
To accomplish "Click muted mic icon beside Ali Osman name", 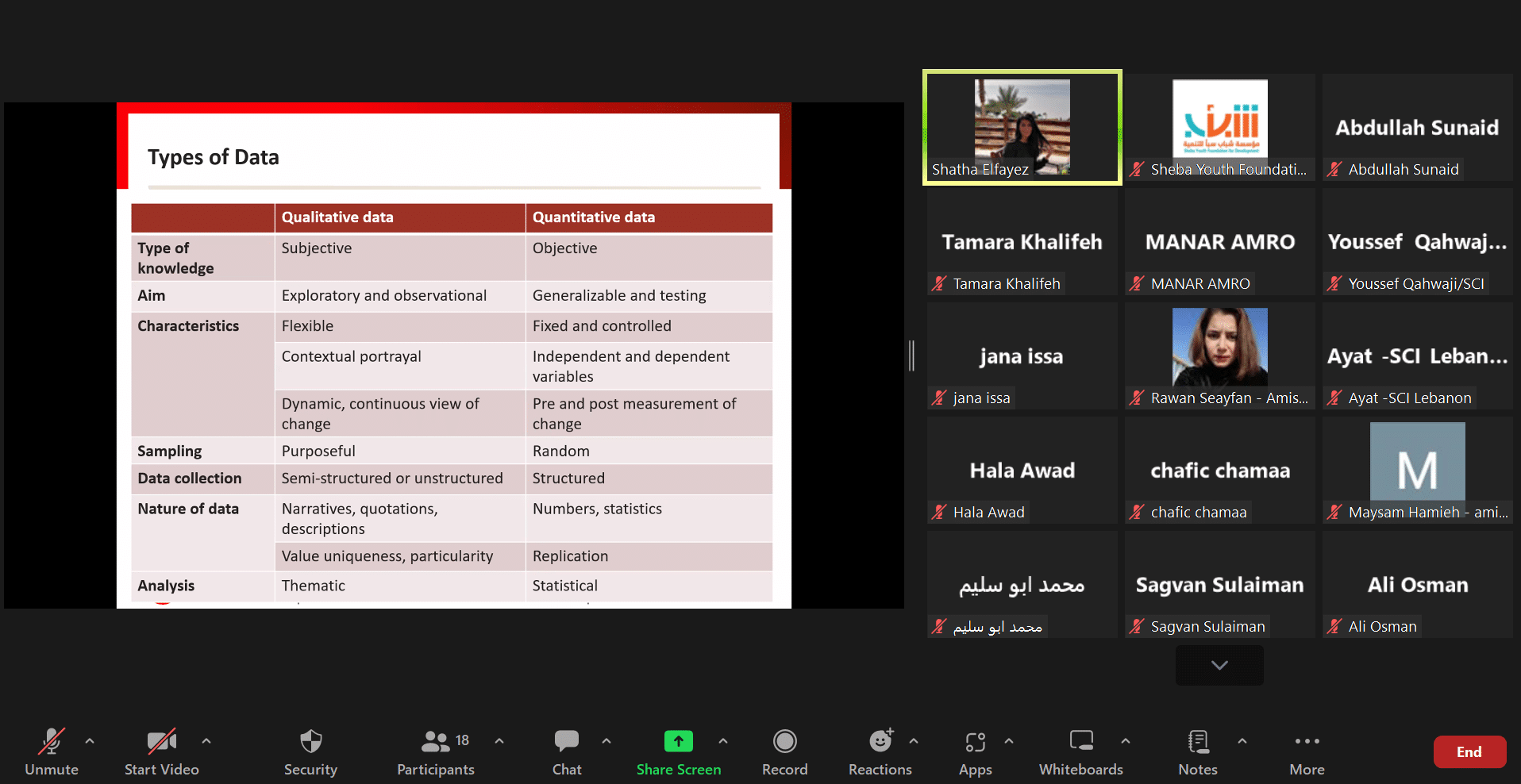I will (x=1334, y=627).
